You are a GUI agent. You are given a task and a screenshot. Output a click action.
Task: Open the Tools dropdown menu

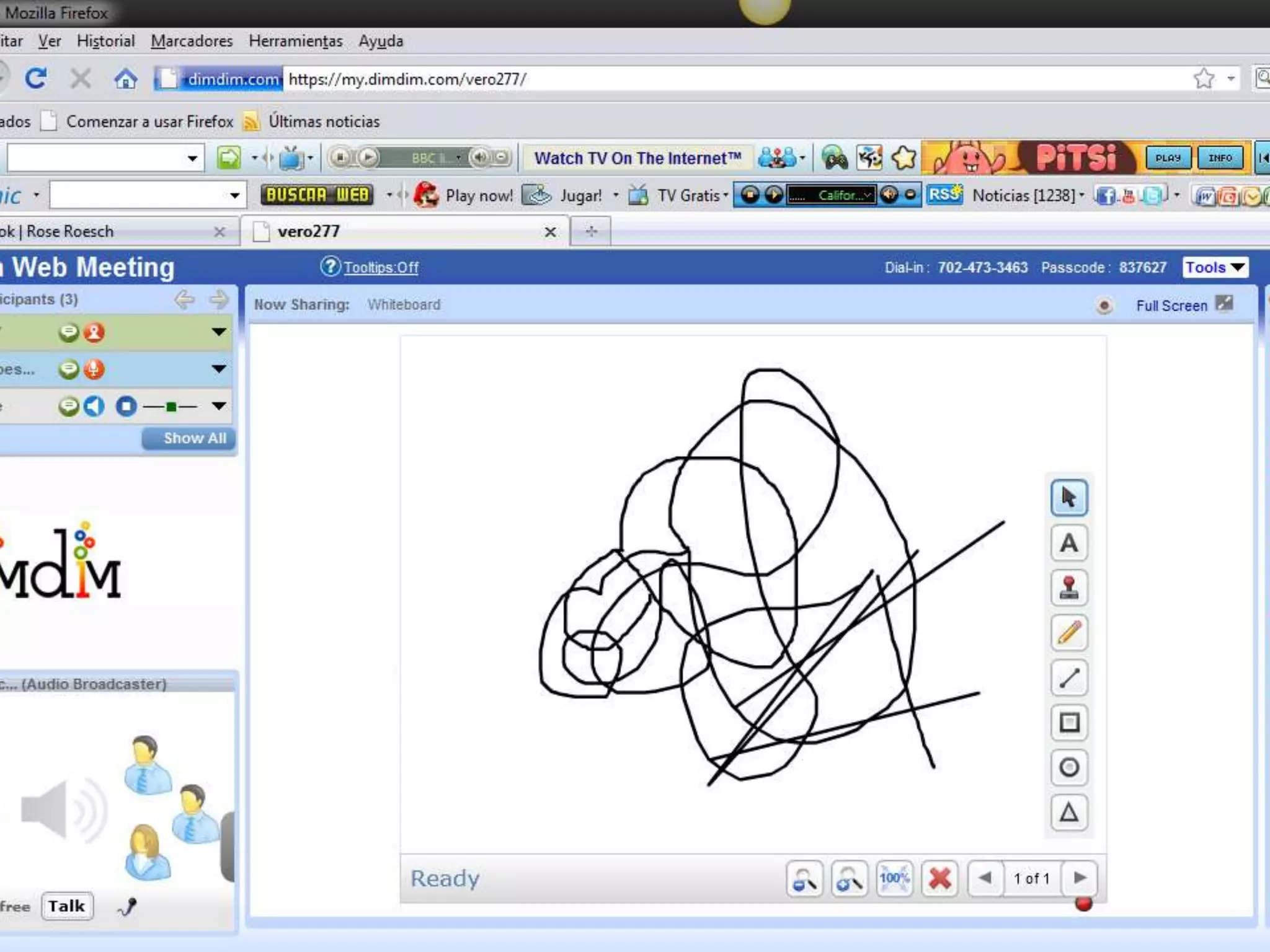coord(1214,268)
